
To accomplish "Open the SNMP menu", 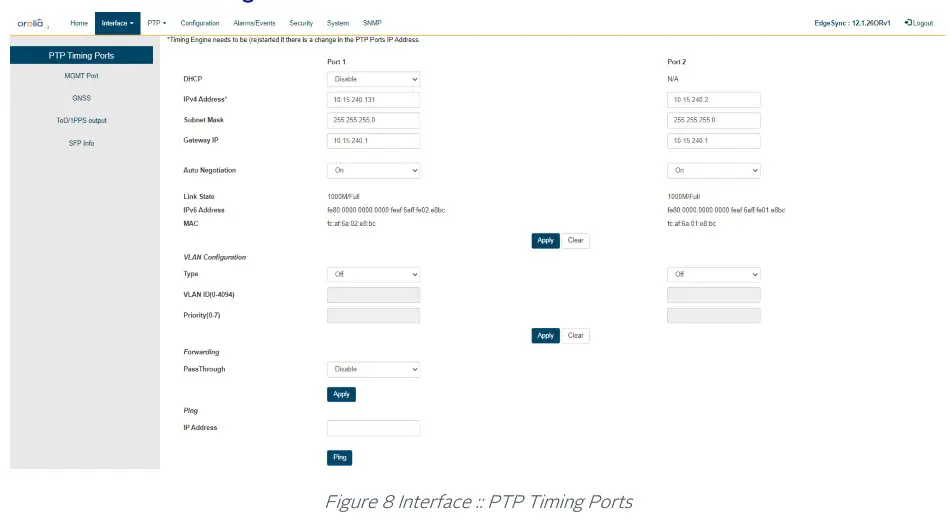I will click(372, 23).
